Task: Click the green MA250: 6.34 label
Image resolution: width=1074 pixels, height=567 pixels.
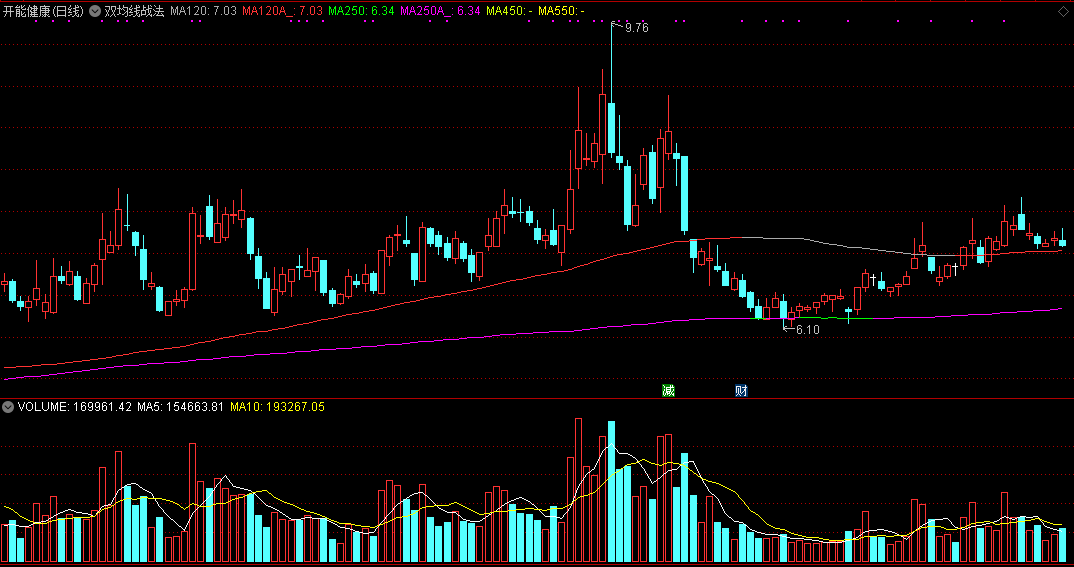Action: [361, 11]
